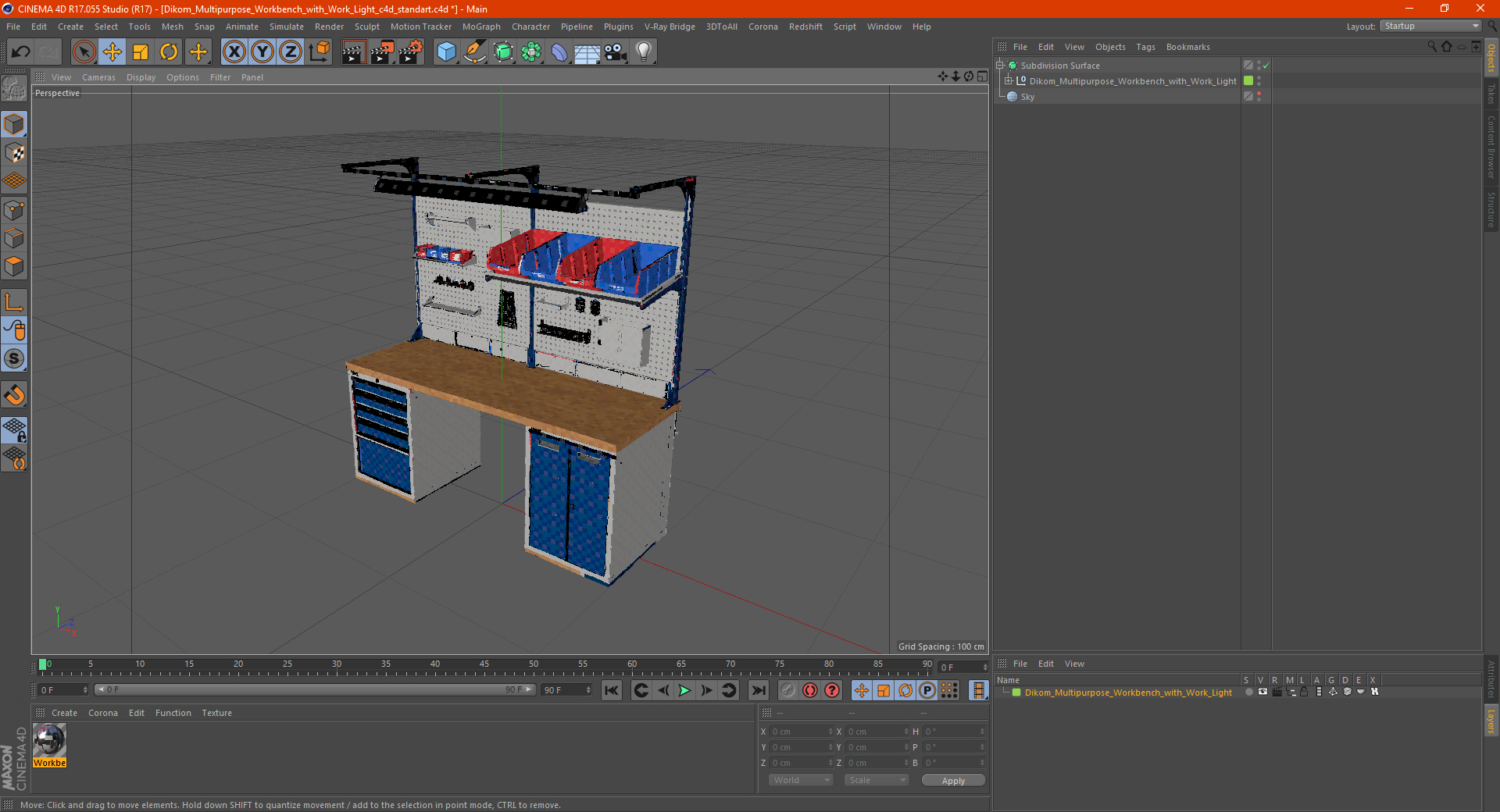1500x812 pixels.
Task: Expand the Dikom_Multipurpose_Workbench object tree
Action: (x=1009, y=81)
